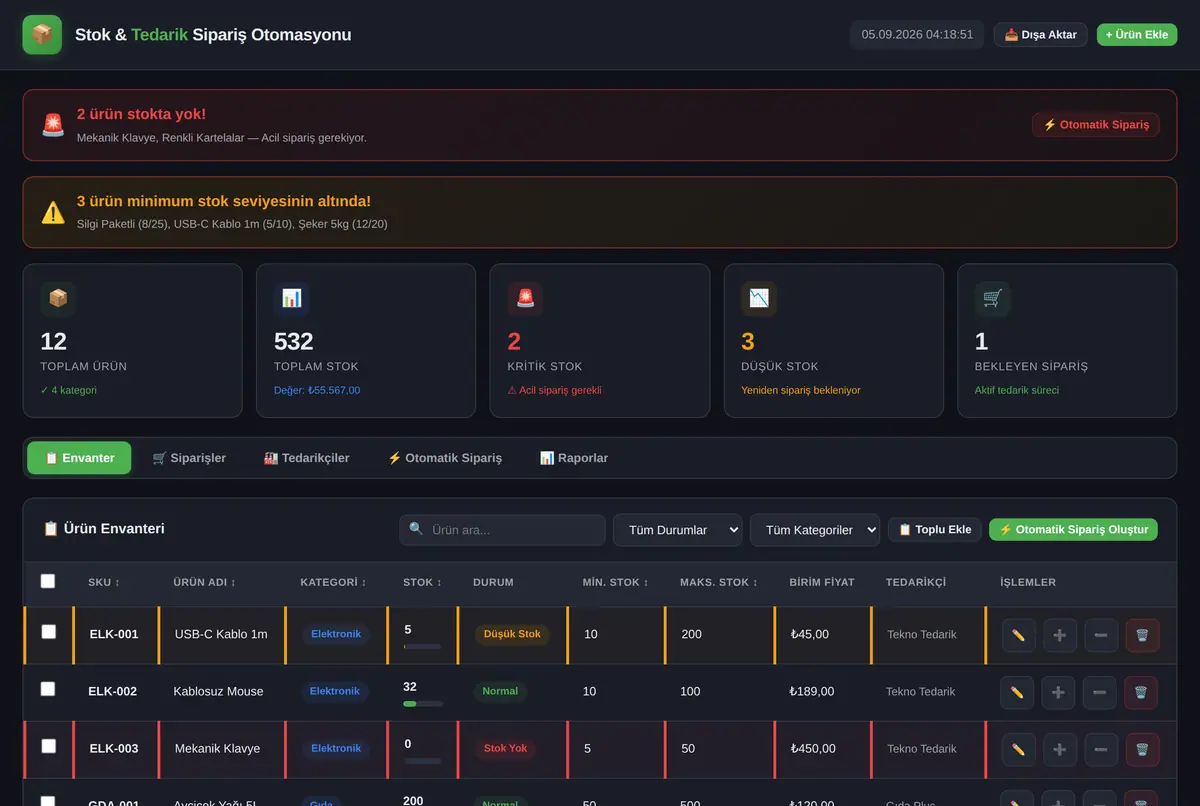1200x806 pixels.
Task: Sort the table by the SKU column header
Action: (104, 582)
